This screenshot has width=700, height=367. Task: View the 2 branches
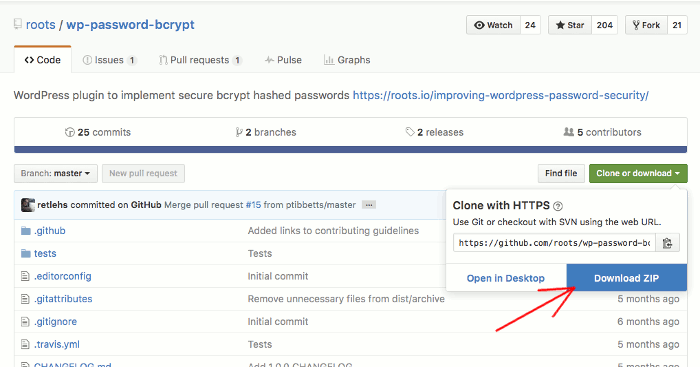266,132
